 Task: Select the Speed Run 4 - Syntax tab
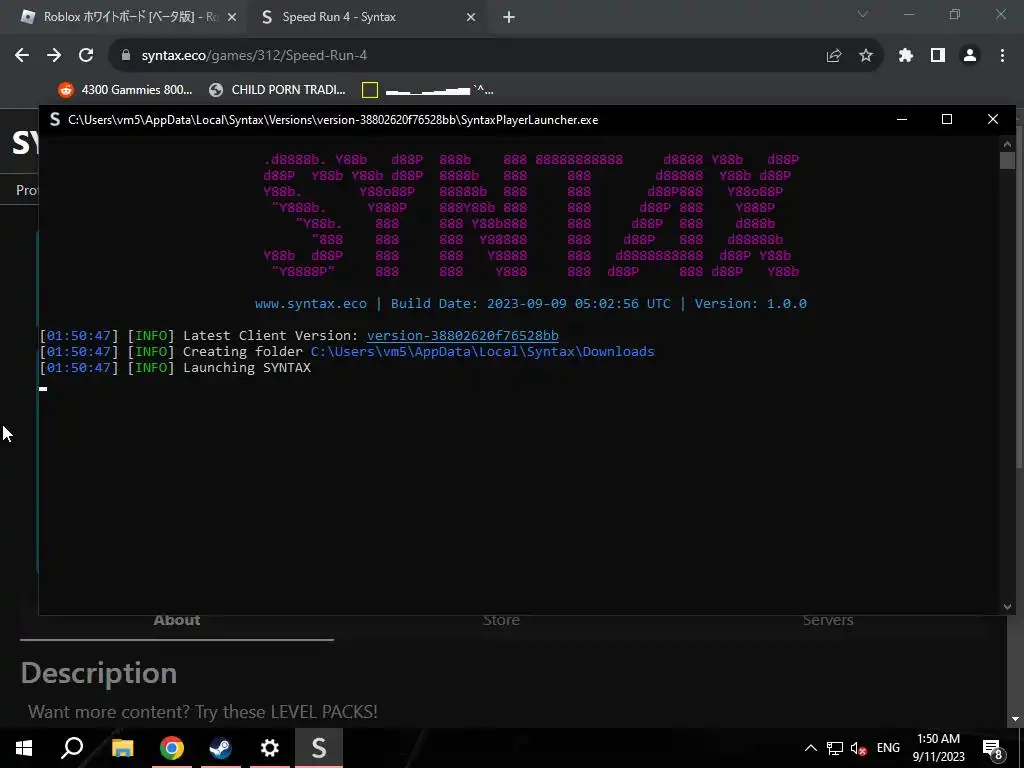point(367,17)
